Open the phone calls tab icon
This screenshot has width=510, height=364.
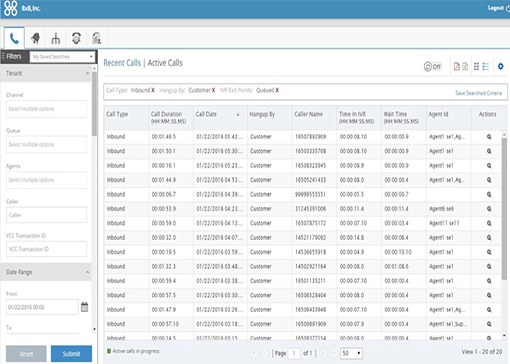pyautogui.click(x=14, y=38)
